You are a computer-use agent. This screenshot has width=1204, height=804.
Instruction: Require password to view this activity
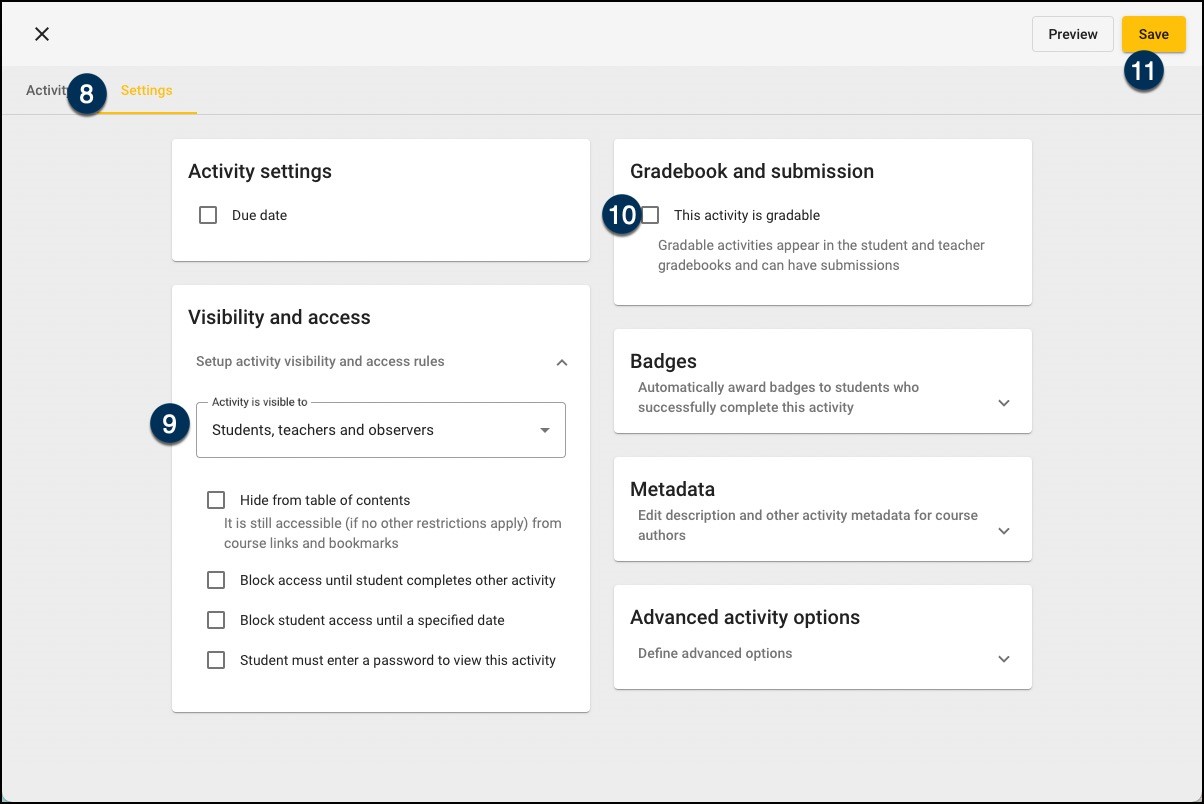click(x=216, y=660)
